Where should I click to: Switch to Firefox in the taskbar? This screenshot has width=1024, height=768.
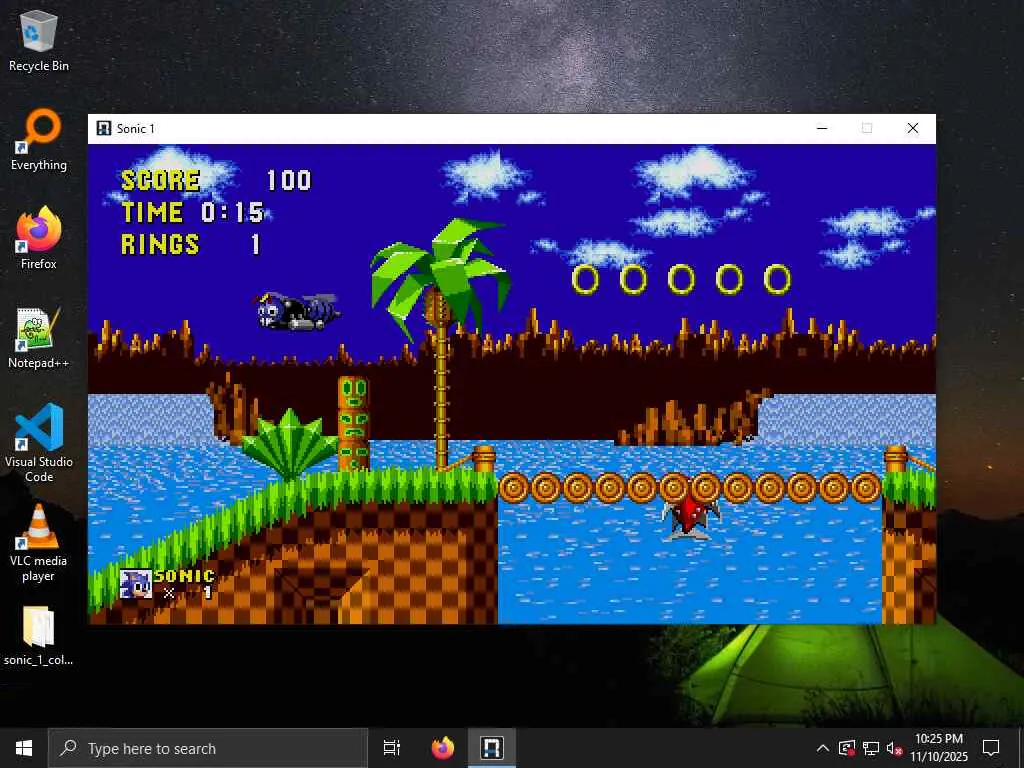[443, 748]
